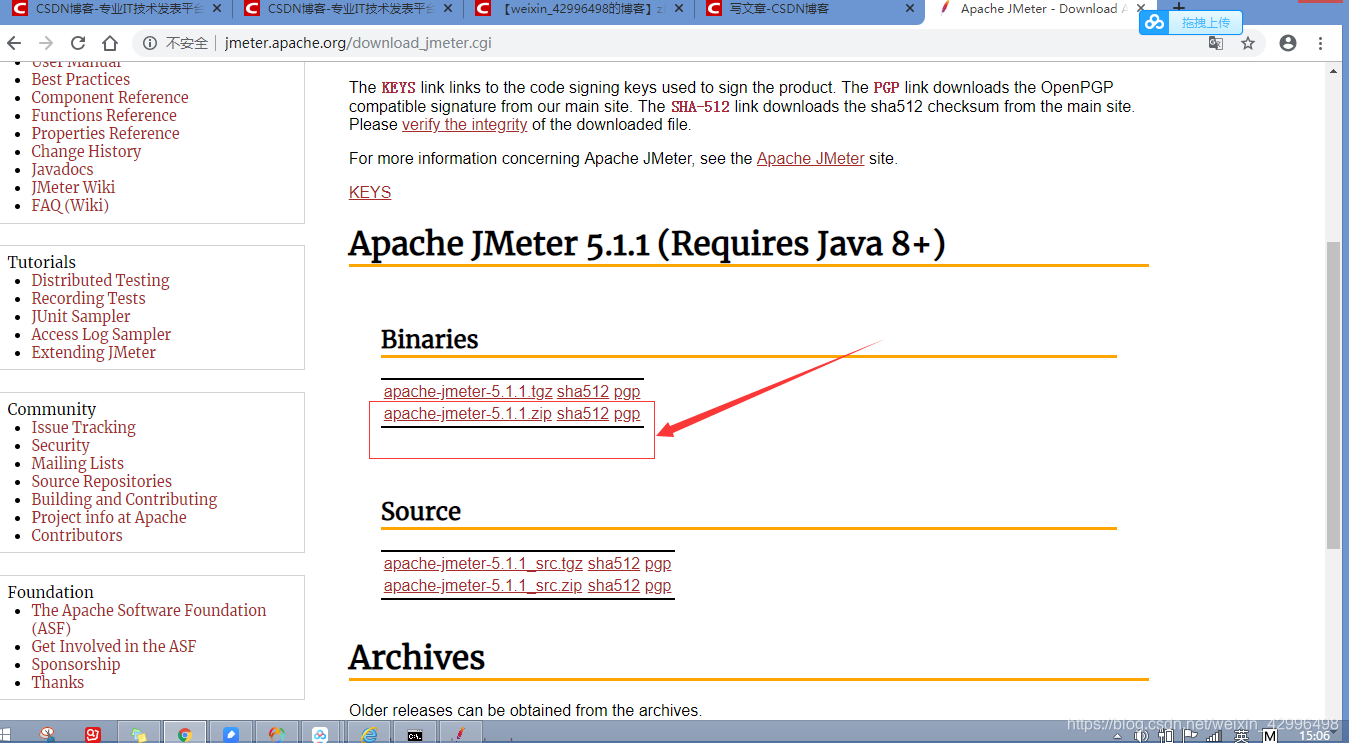This screenshot has height=743, width=1349.
Task: Open JUnit Sampler tutorial
Action: (81, 317)
